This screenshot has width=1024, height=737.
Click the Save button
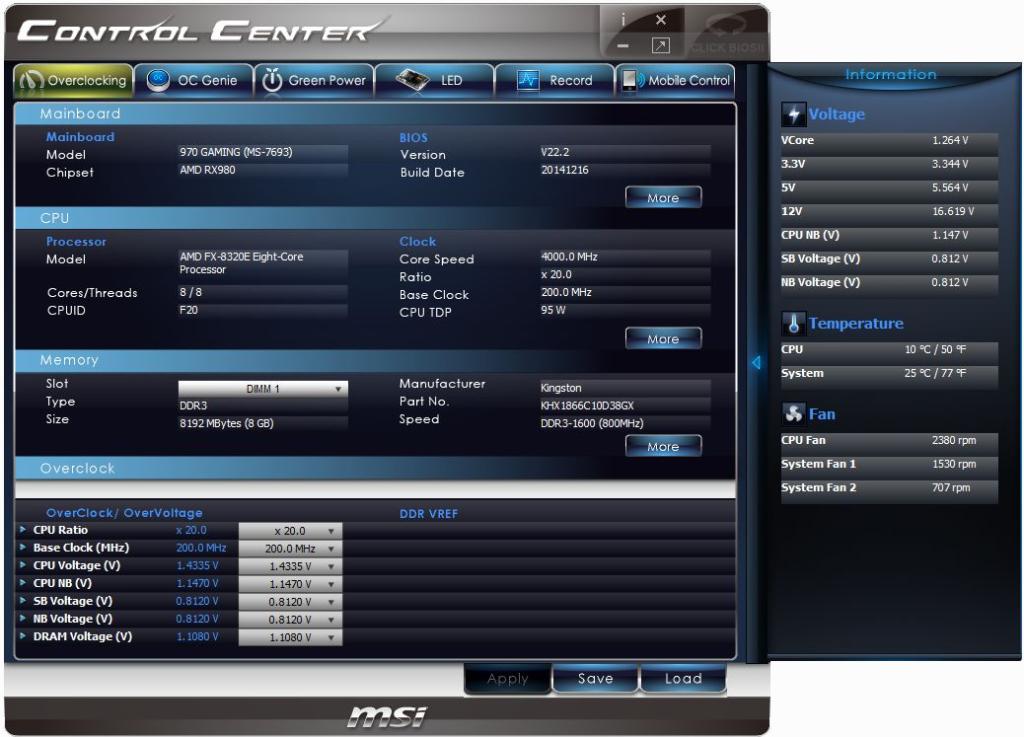(595, 678)
